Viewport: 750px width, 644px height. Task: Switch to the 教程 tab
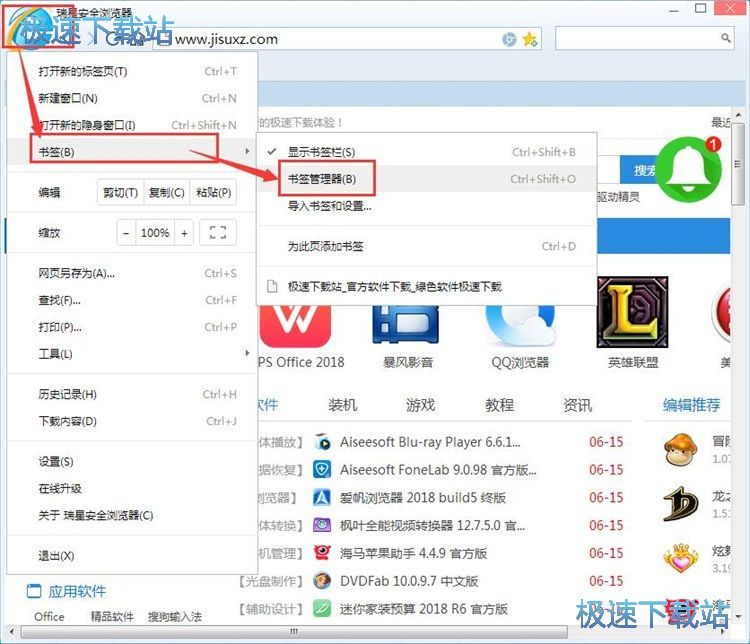[x=499, y=405]
